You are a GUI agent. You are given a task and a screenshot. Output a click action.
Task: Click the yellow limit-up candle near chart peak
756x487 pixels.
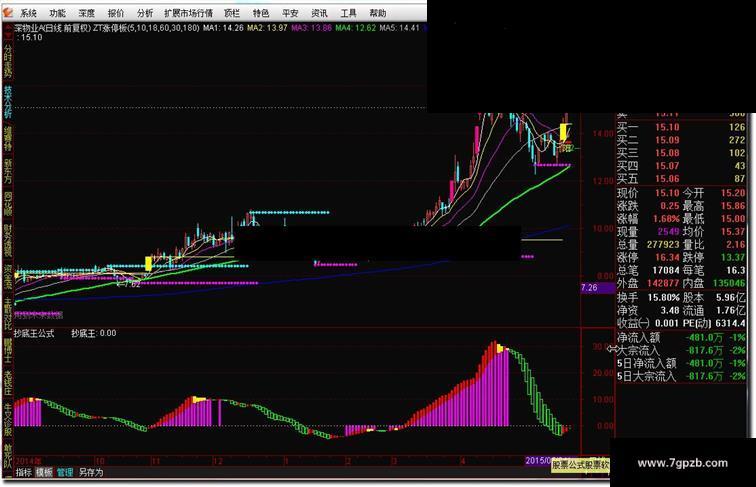click(x=563, y=133)
